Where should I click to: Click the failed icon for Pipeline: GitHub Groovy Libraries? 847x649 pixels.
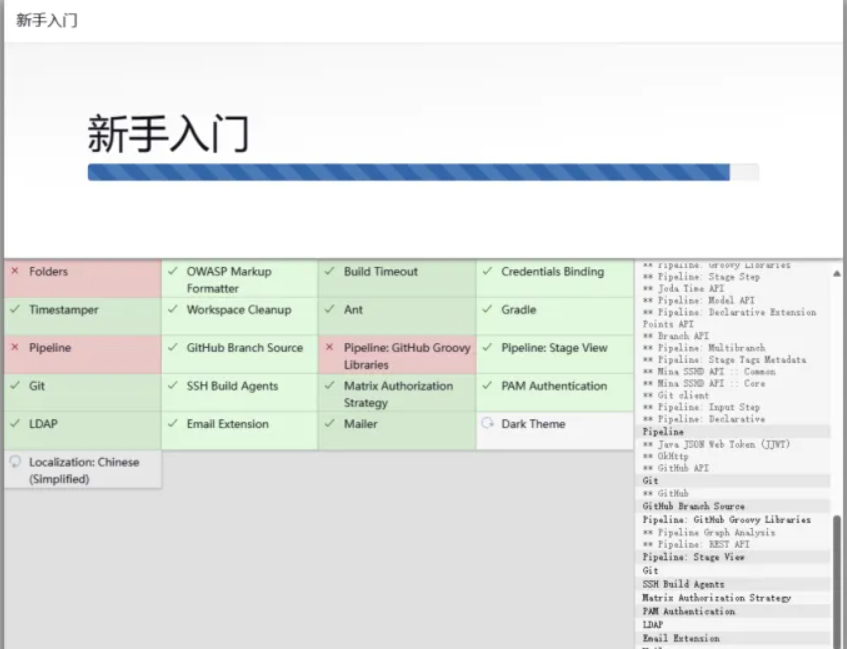coord(330,348)
